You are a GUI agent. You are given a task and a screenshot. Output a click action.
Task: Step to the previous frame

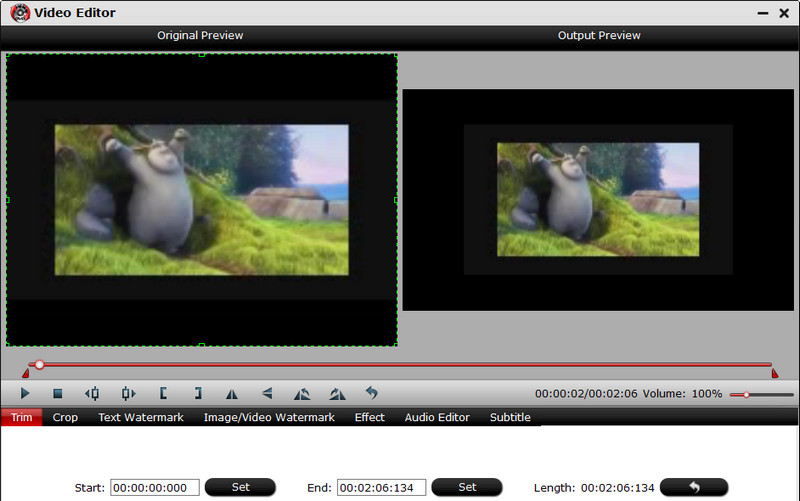tap(92, 394)
